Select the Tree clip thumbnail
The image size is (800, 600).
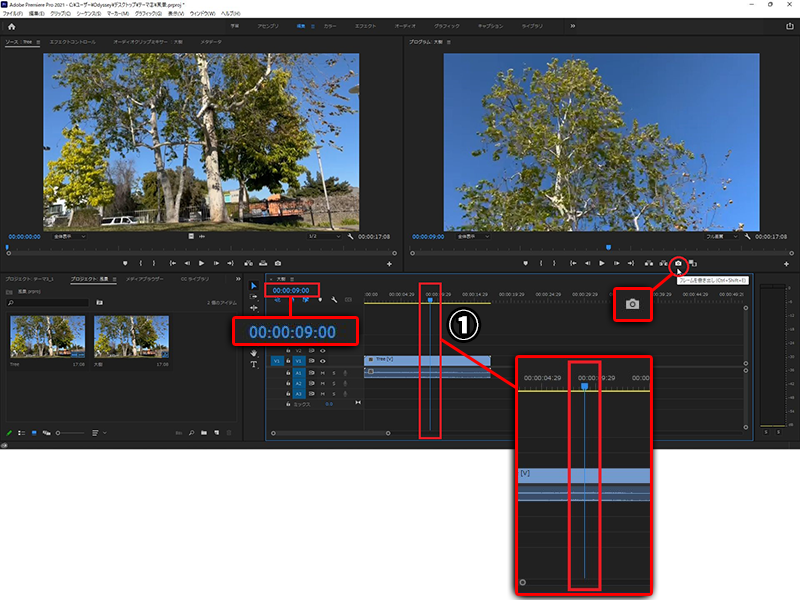[34, 337]
